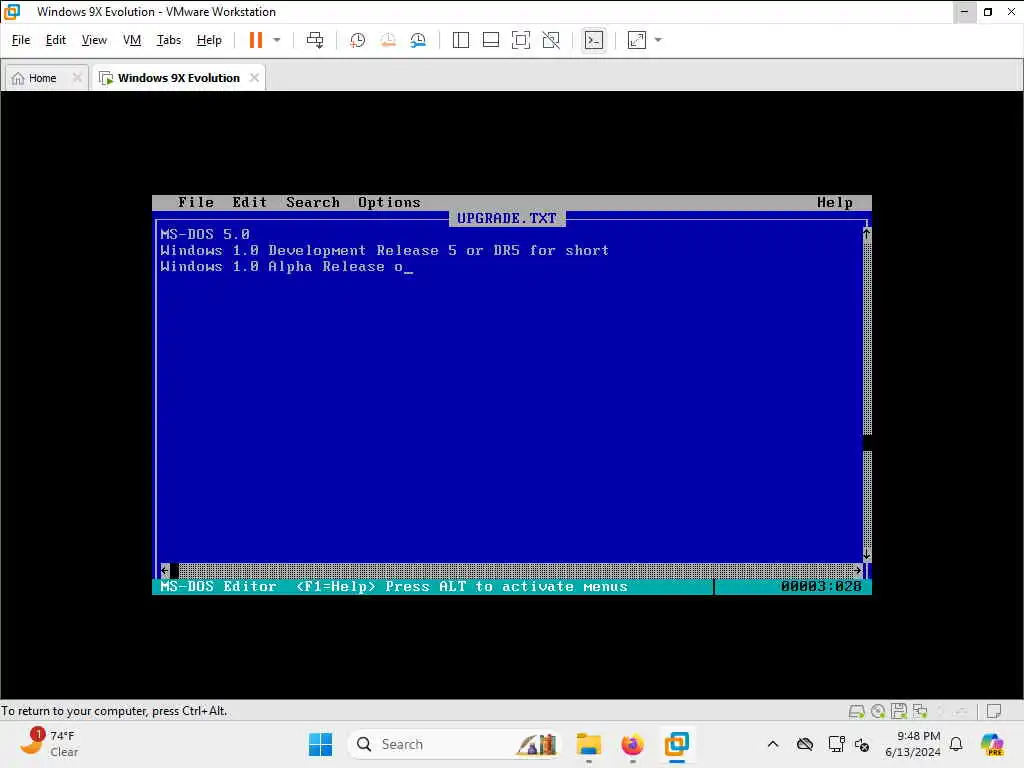Viewport: 1024px width, 768px height.
Task: Click the editor's horizontal scrollbar left arrow
Action: click(165, 570)
